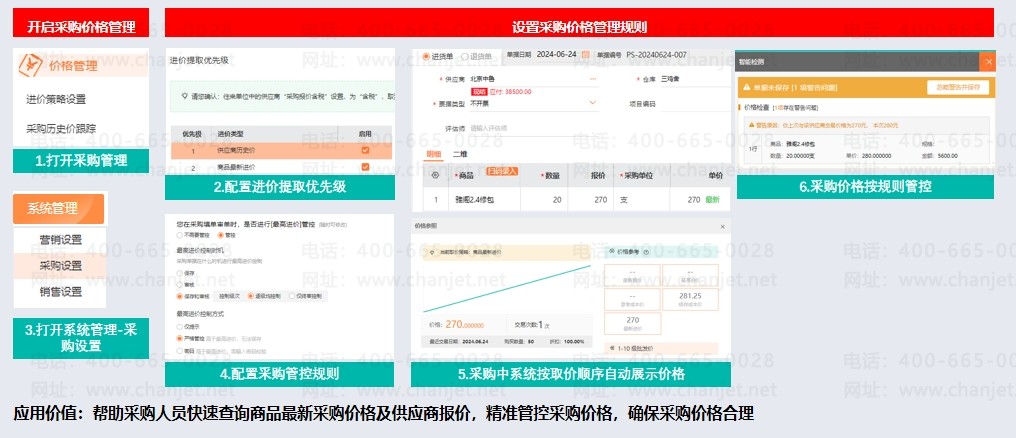Screen dimensions: 1016x438
Task: Choose 管控 radio for 最高进价
Action: coord(221,235)
